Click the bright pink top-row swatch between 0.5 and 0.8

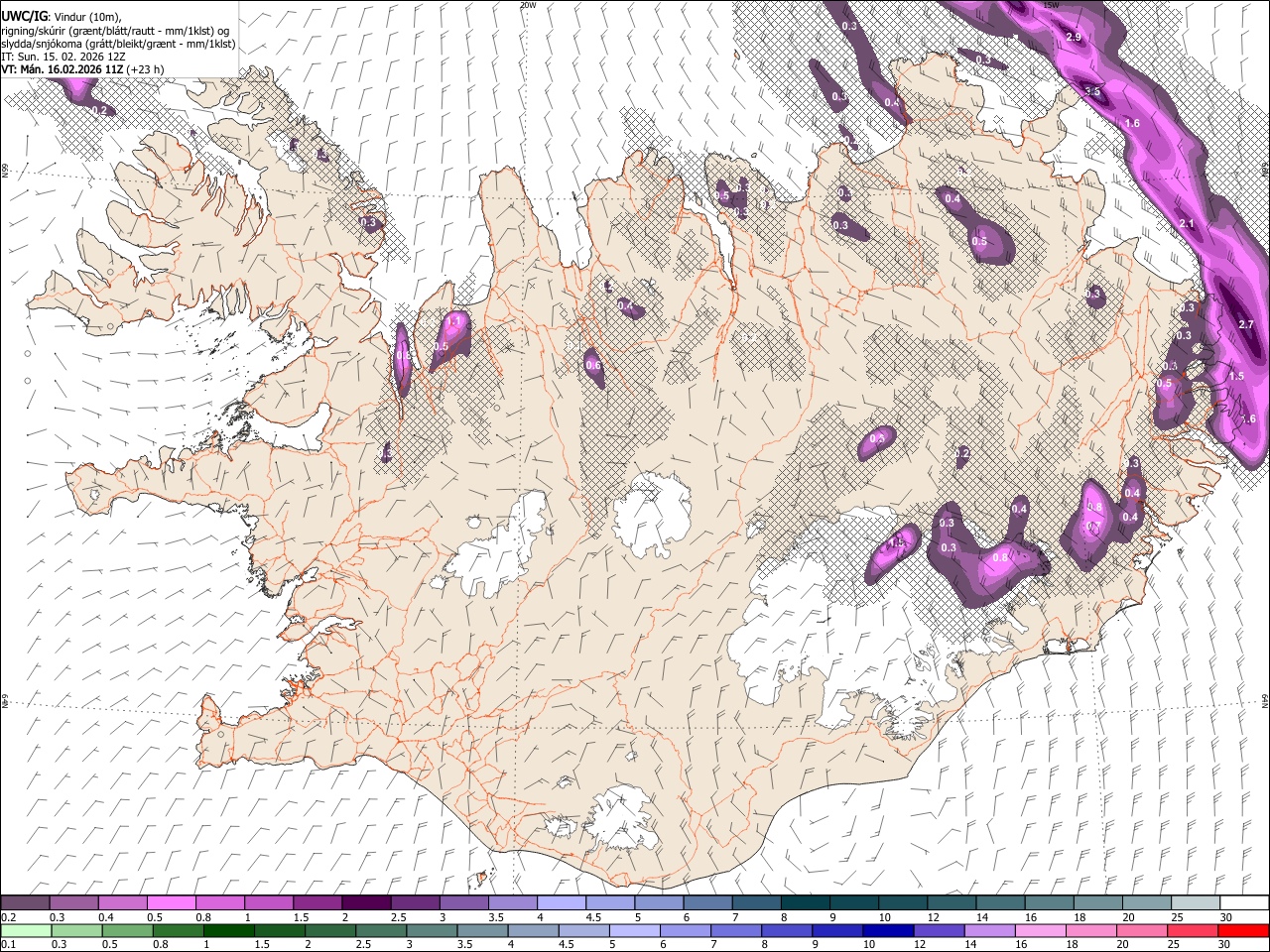point(171,902)
